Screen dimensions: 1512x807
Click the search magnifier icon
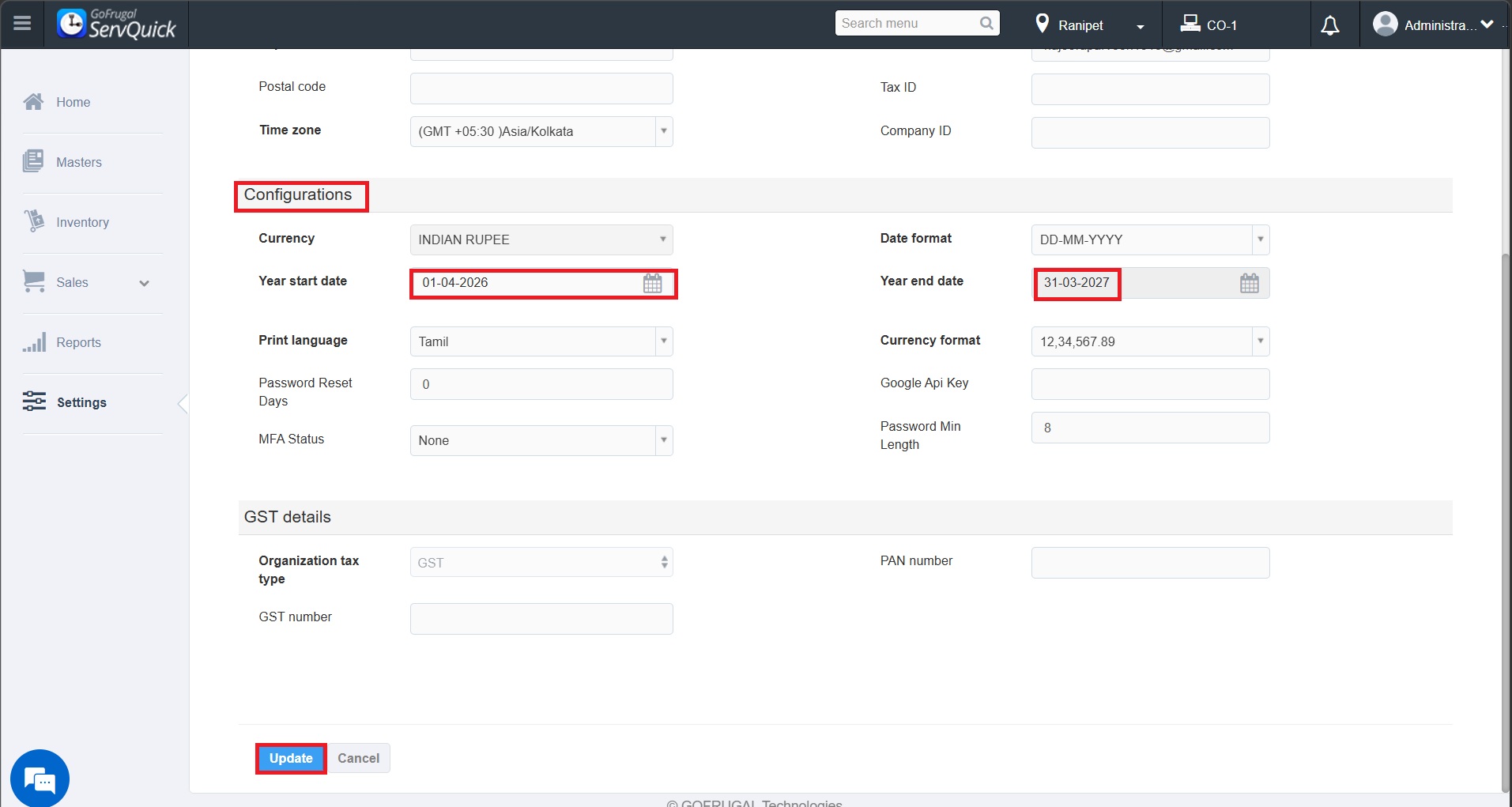pos(986,24)
